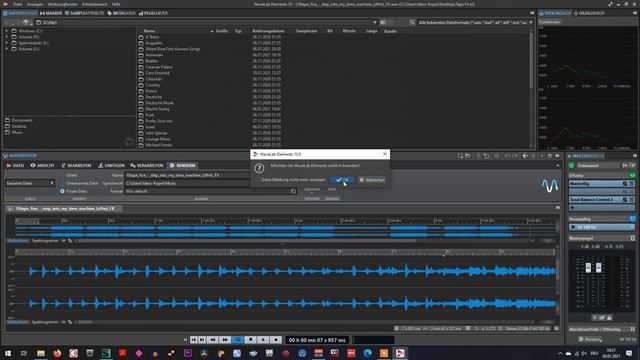Switch to the Marker tab
The height and width of the screenshot is (360, 640).
pyautogui.click(x=51, y=13)
